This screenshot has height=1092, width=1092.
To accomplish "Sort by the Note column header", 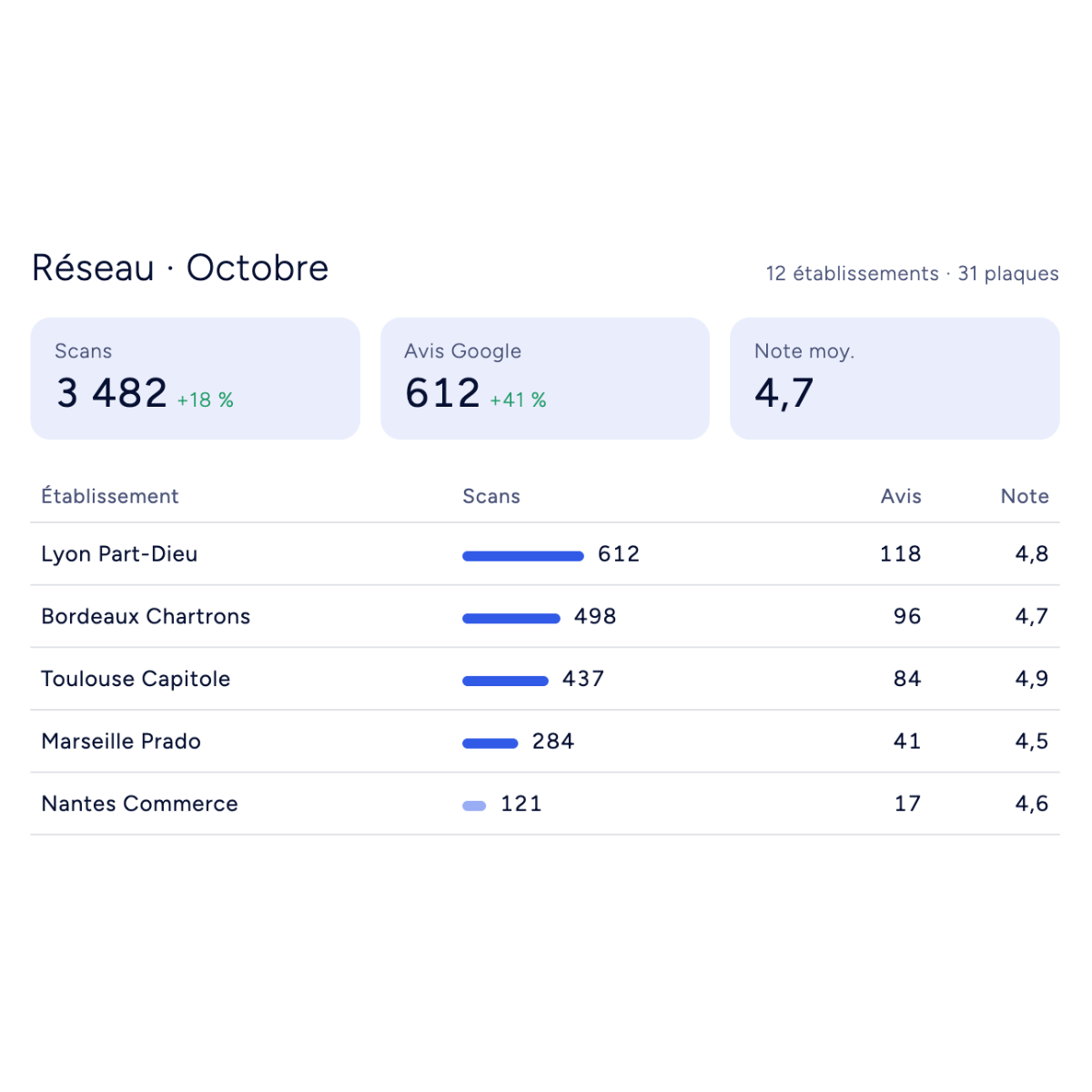I will click(1025, 496).
